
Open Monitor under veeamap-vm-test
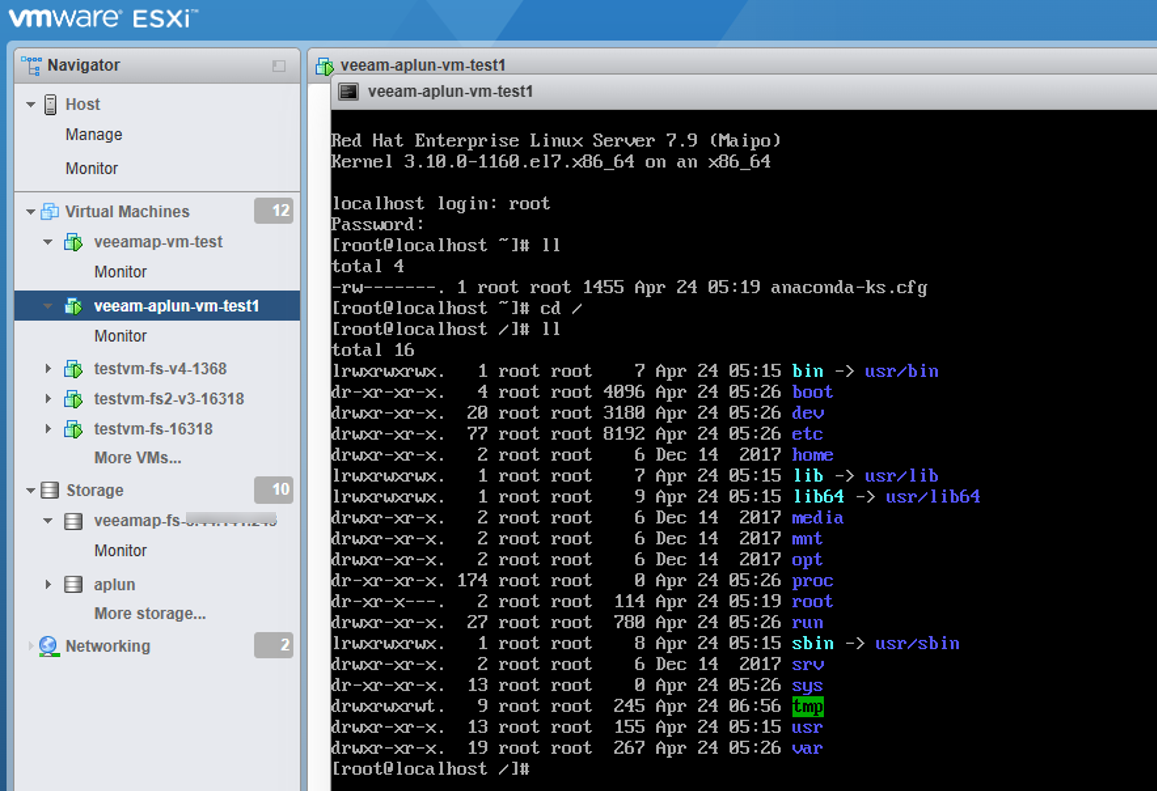click(x=120, y=272)
